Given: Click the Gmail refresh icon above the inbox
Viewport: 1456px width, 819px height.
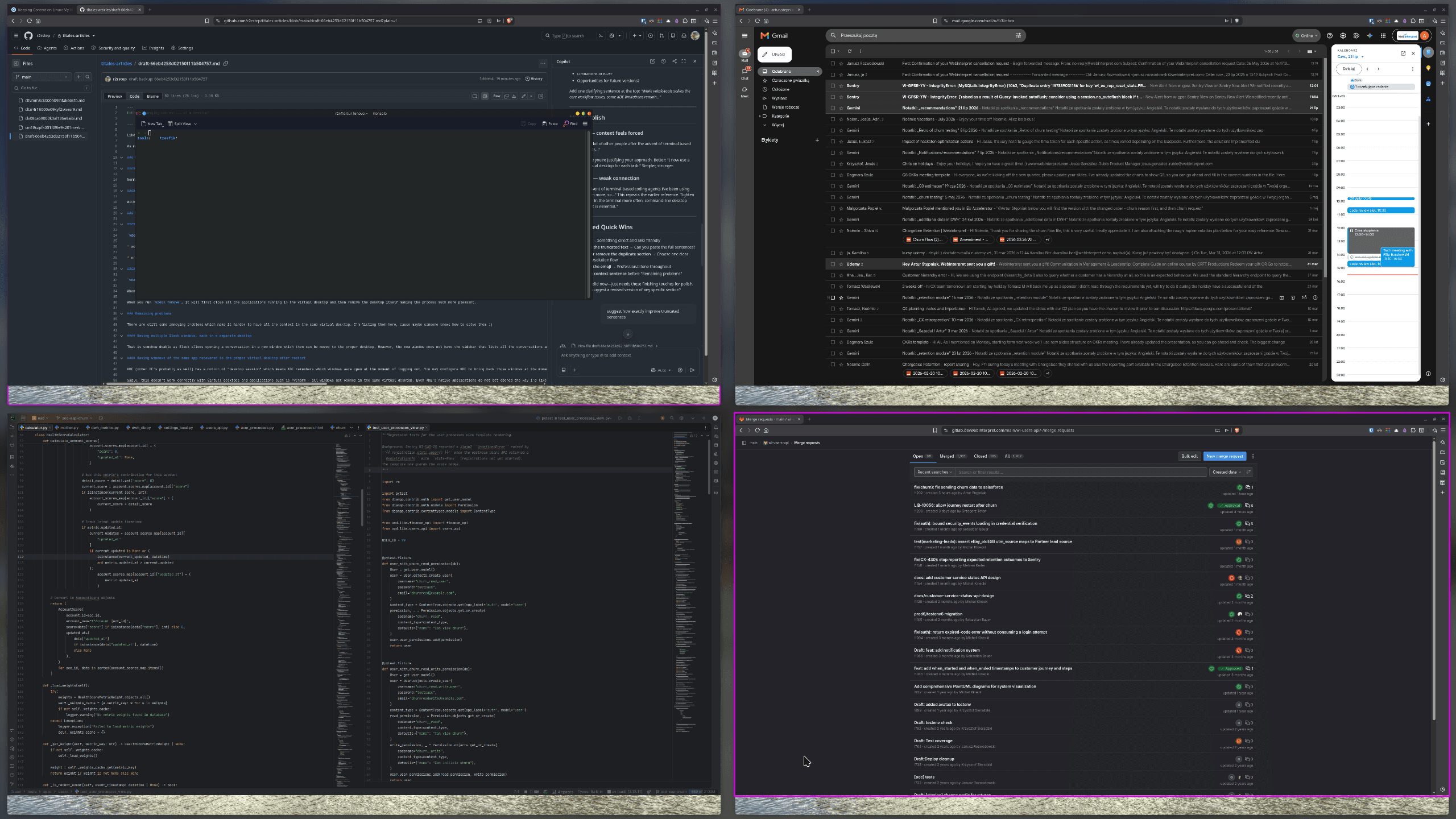Looking at the screenshot, I should (x=850, y=51).
